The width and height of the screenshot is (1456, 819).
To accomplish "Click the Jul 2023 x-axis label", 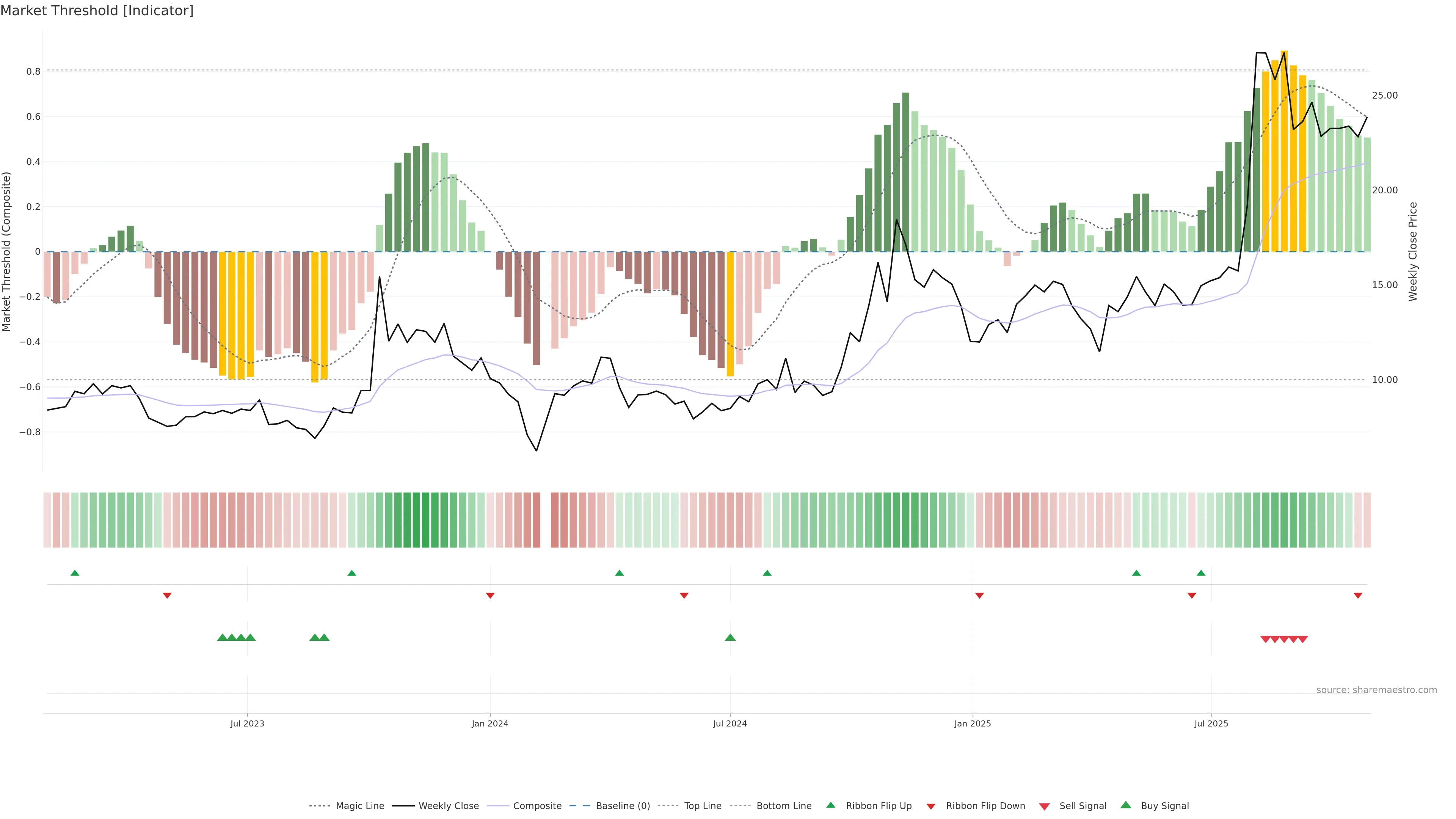I will 247,723.
